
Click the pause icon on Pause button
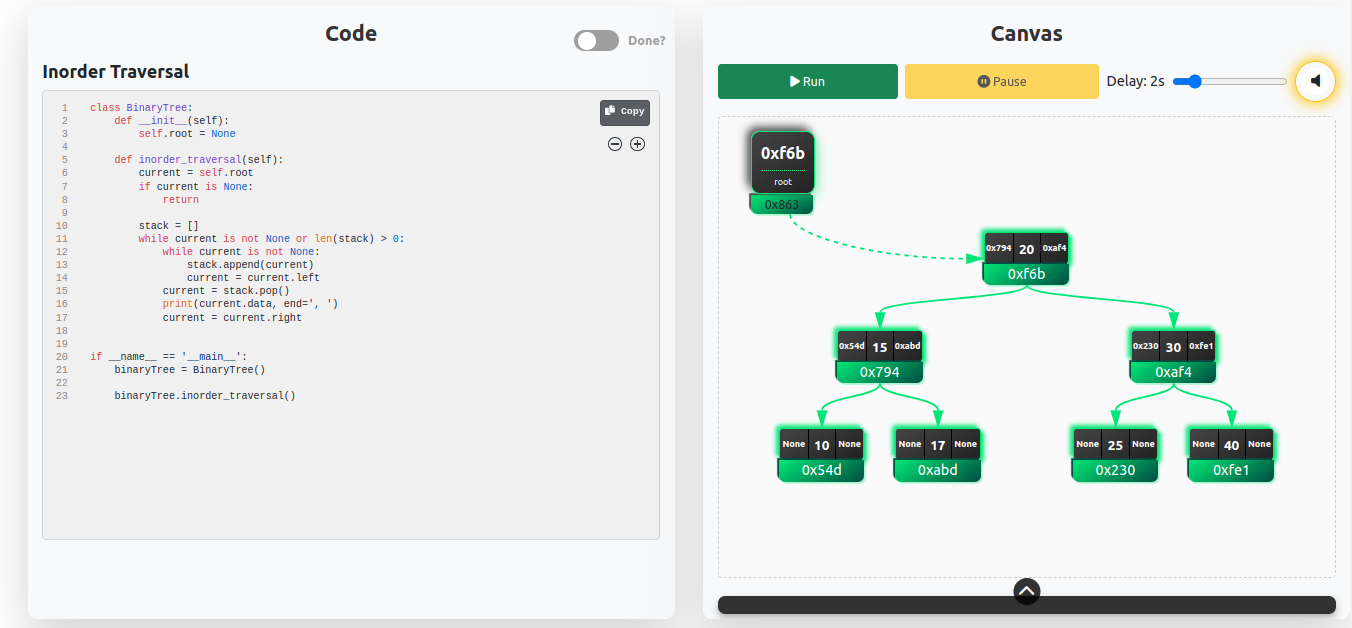tap(981, 81)
